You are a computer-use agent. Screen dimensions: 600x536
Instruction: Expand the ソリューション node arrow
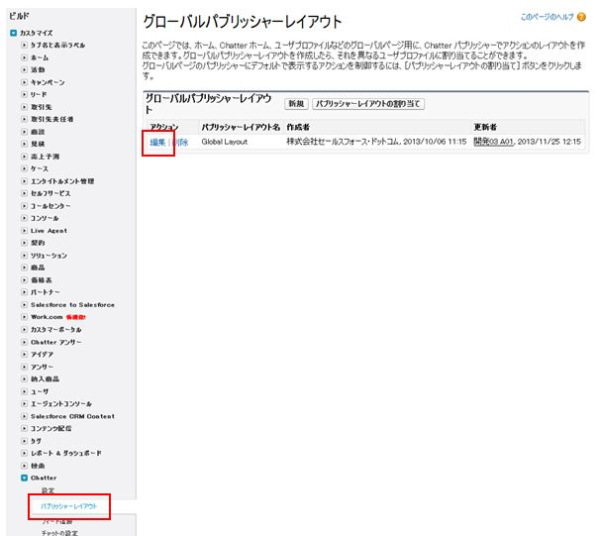[24, 255]
